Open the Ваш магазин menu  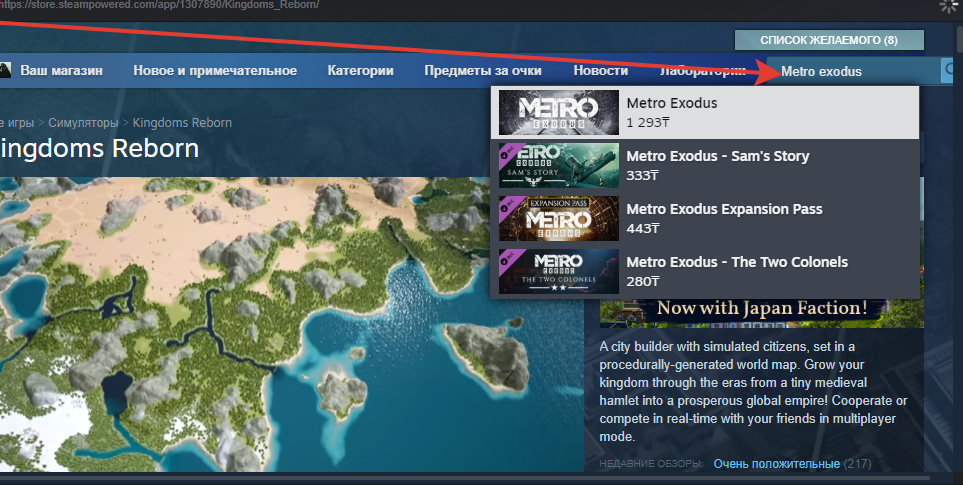click(x=61, y=71)
